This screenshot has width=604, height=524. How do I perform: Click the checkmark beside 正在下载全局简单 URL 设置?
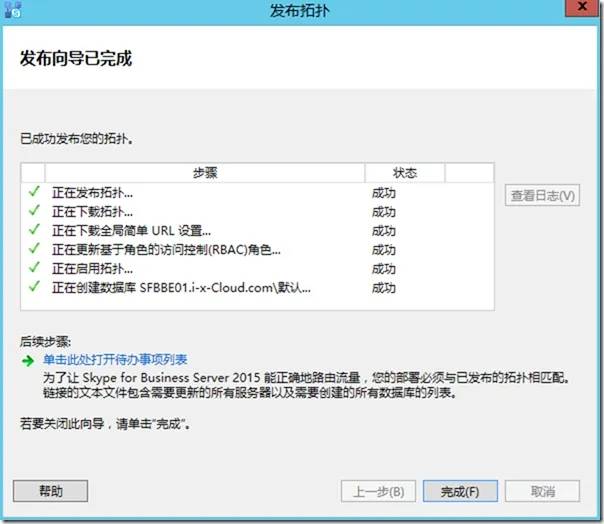34,229
